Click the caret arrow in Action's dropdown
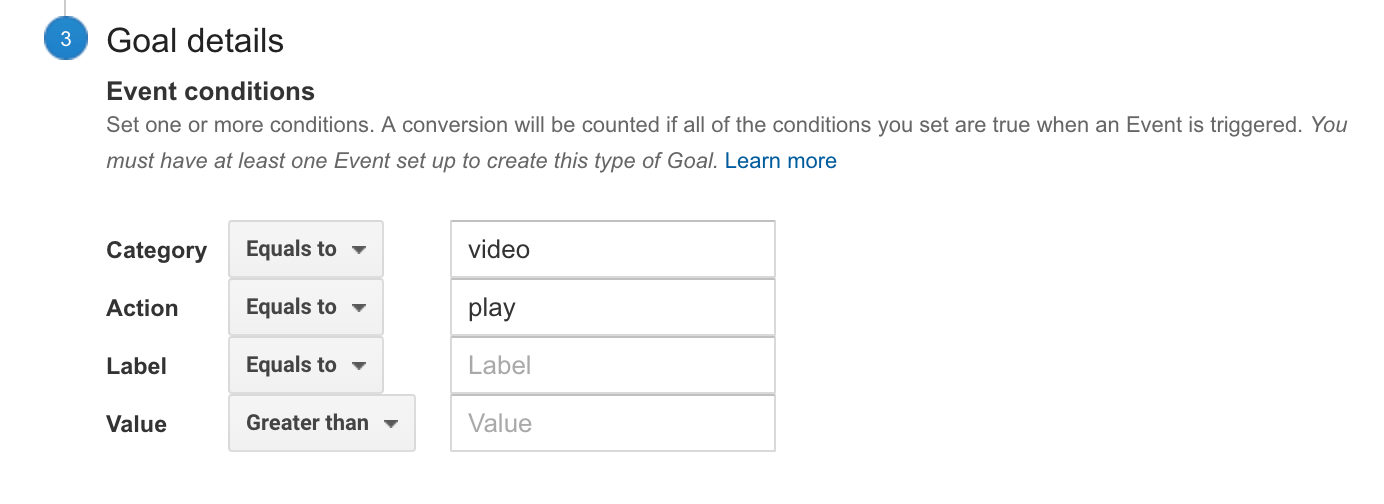1384x504 pixels. [359, 308]
